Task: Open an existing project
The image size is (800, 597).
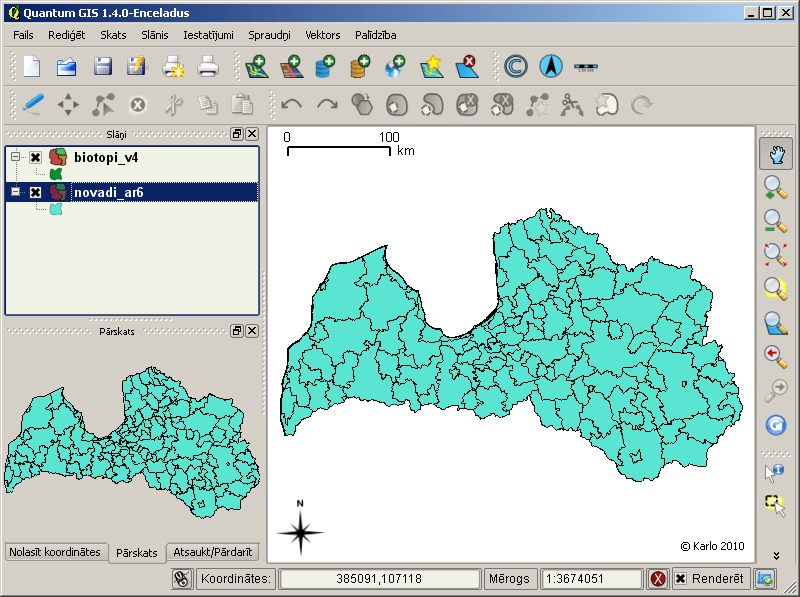Action: pos(67,67)
